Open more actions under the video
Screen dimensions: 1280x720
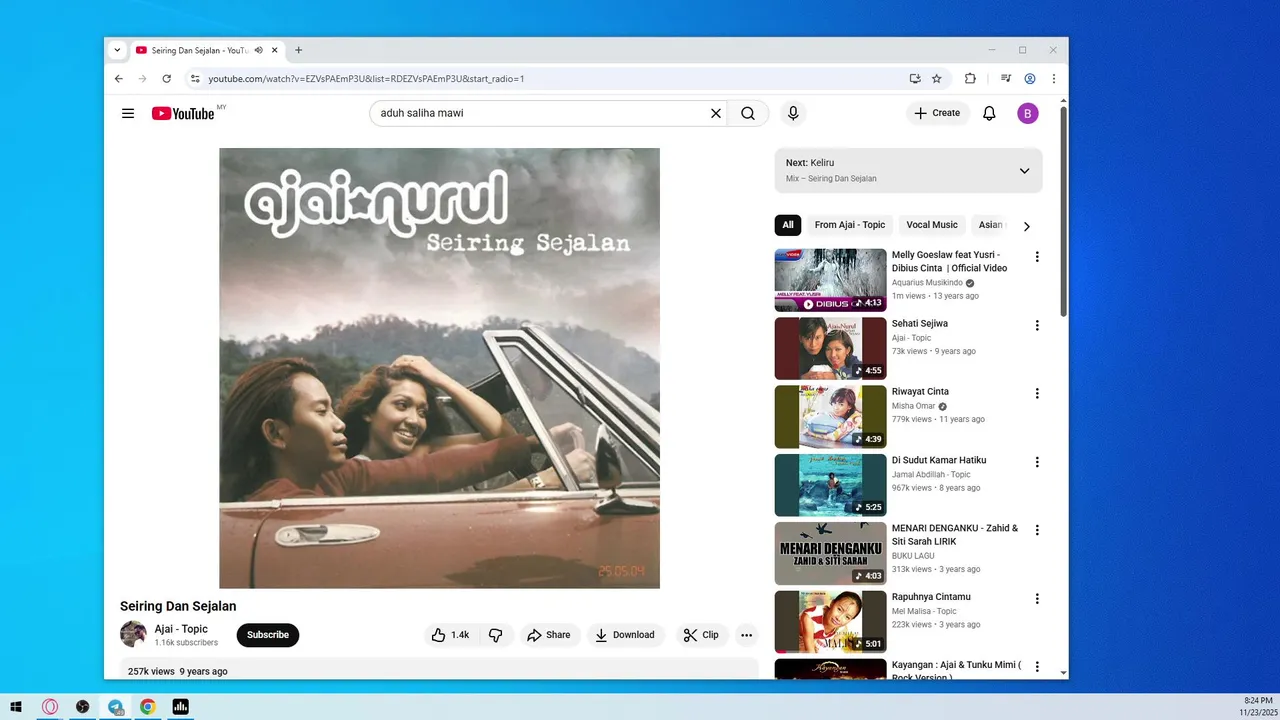click(x=746, y=635)
